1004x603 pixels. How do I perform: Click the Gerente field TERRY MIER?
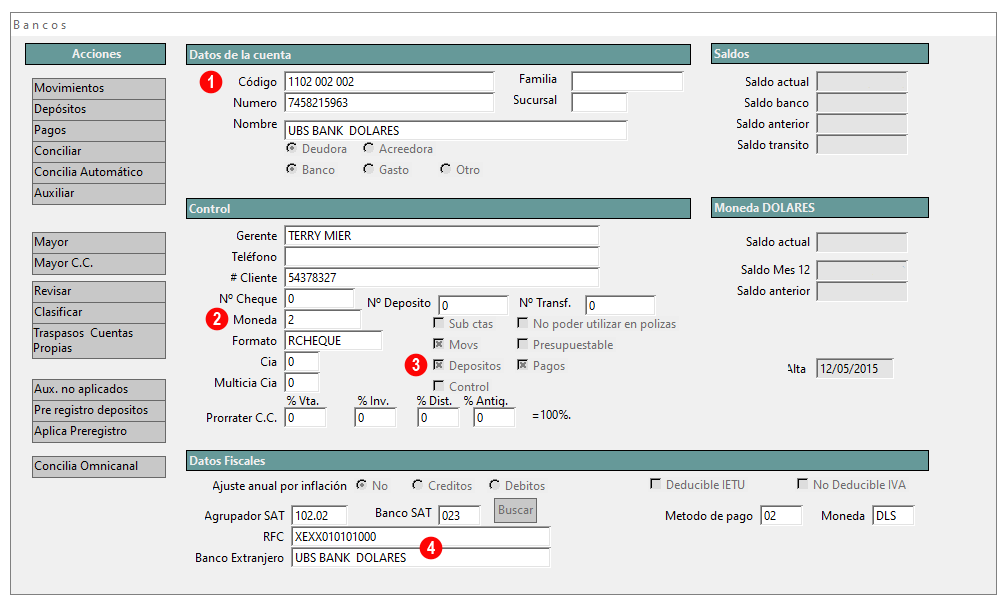[x=442, y=236]
